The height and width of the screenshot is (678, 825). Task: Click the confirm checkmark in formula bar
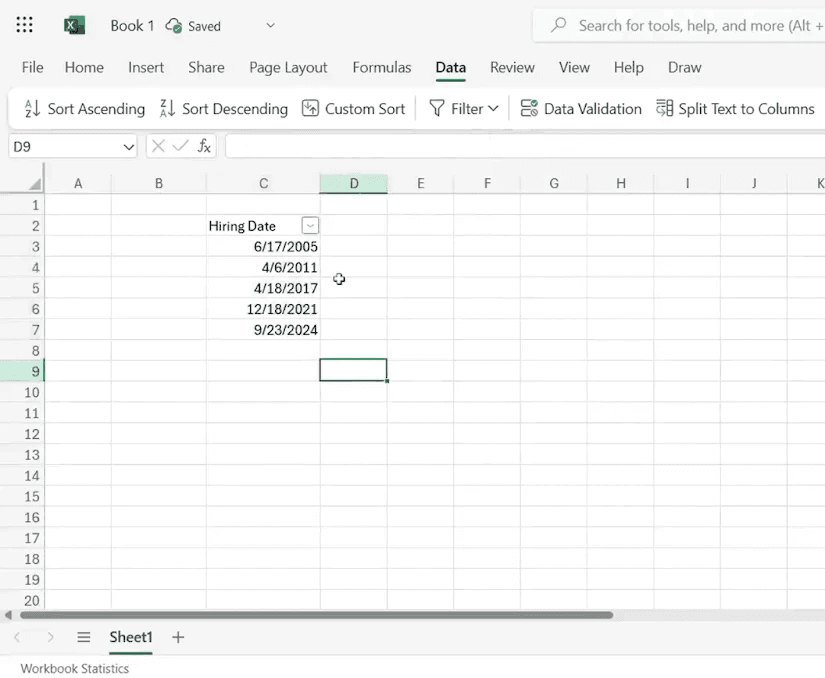pos(180,146)
